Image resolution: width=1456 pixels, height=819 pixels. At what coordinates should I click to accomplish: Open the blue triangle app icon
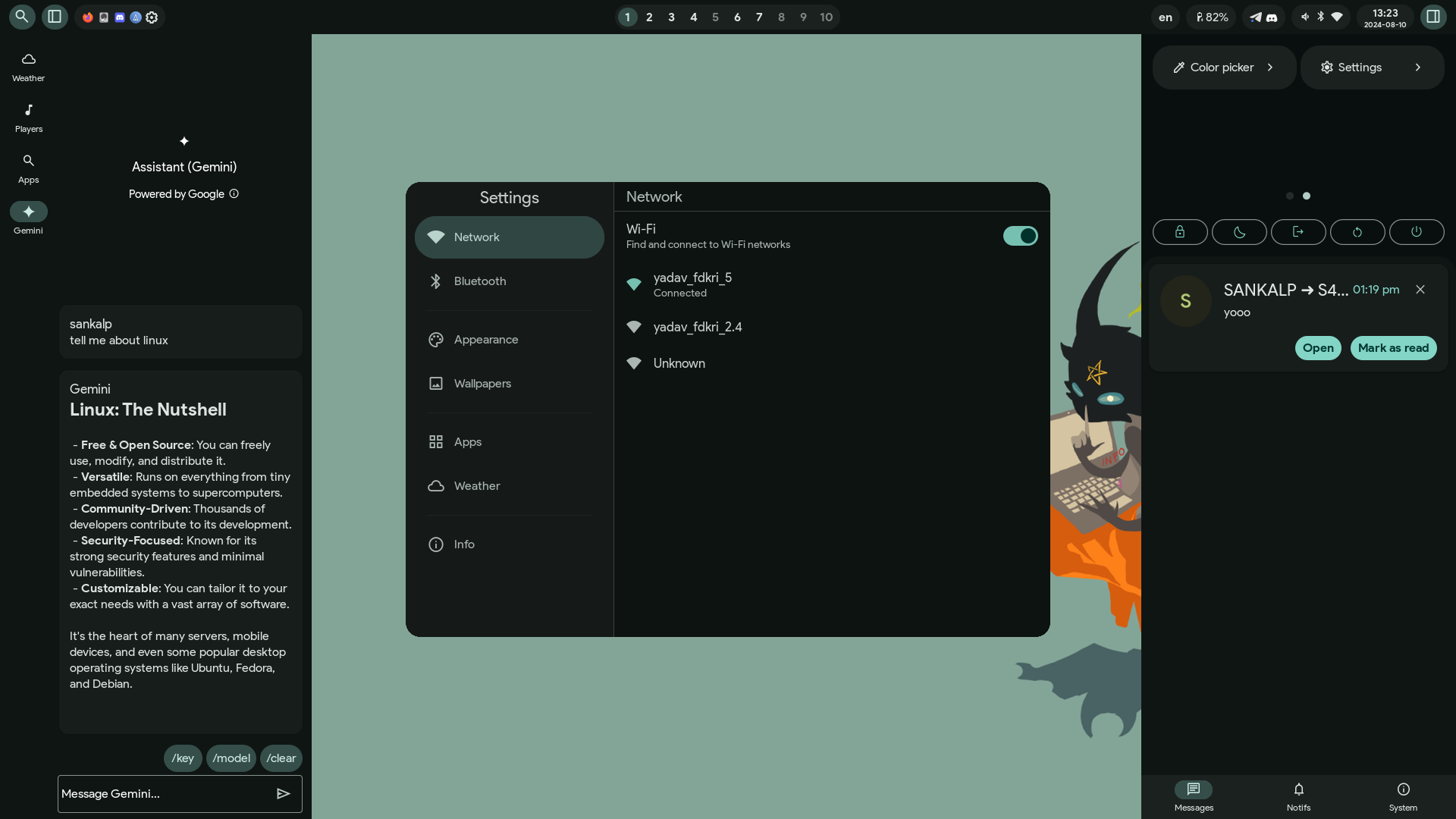click(136, 17)
